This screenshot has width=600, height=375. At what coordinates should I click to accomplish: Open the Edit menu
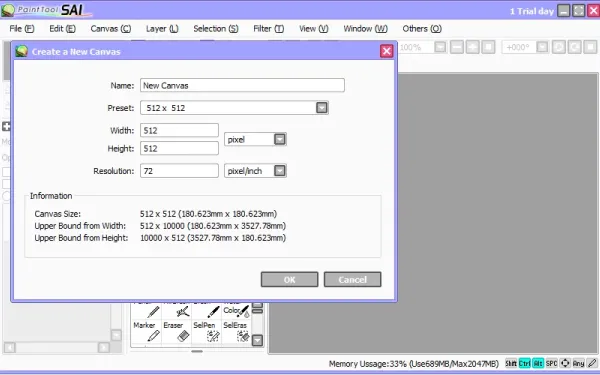tap(62, 29)
